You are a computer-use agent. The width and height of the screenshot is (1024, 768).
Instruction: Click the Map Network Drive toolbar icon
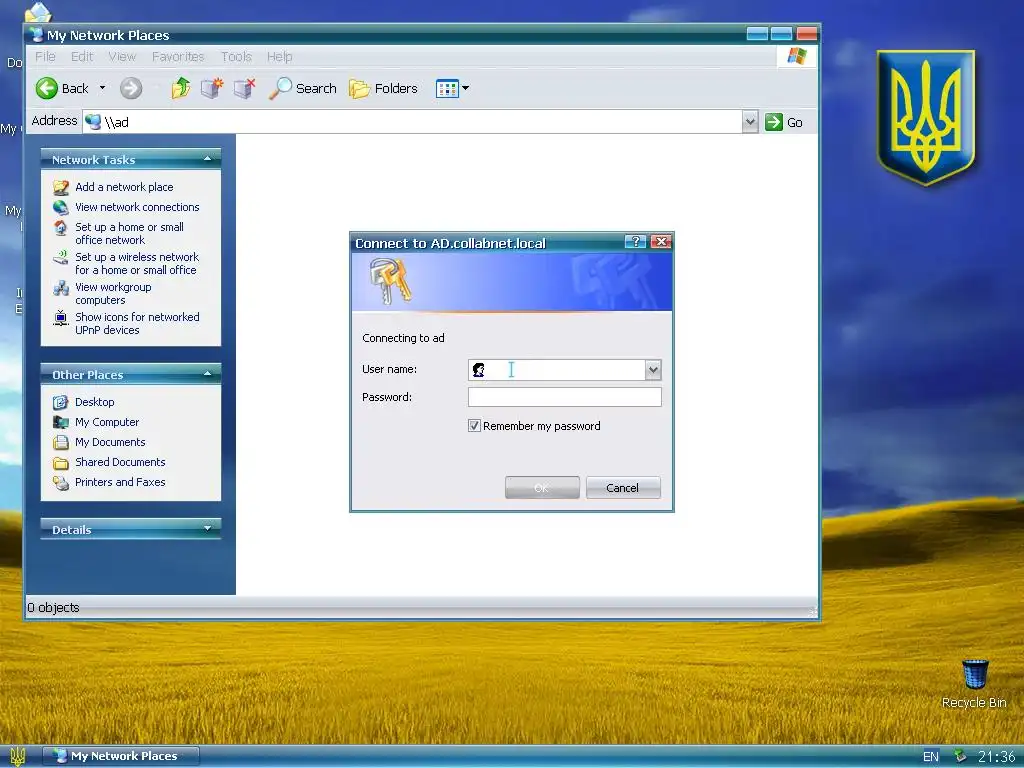212,88
